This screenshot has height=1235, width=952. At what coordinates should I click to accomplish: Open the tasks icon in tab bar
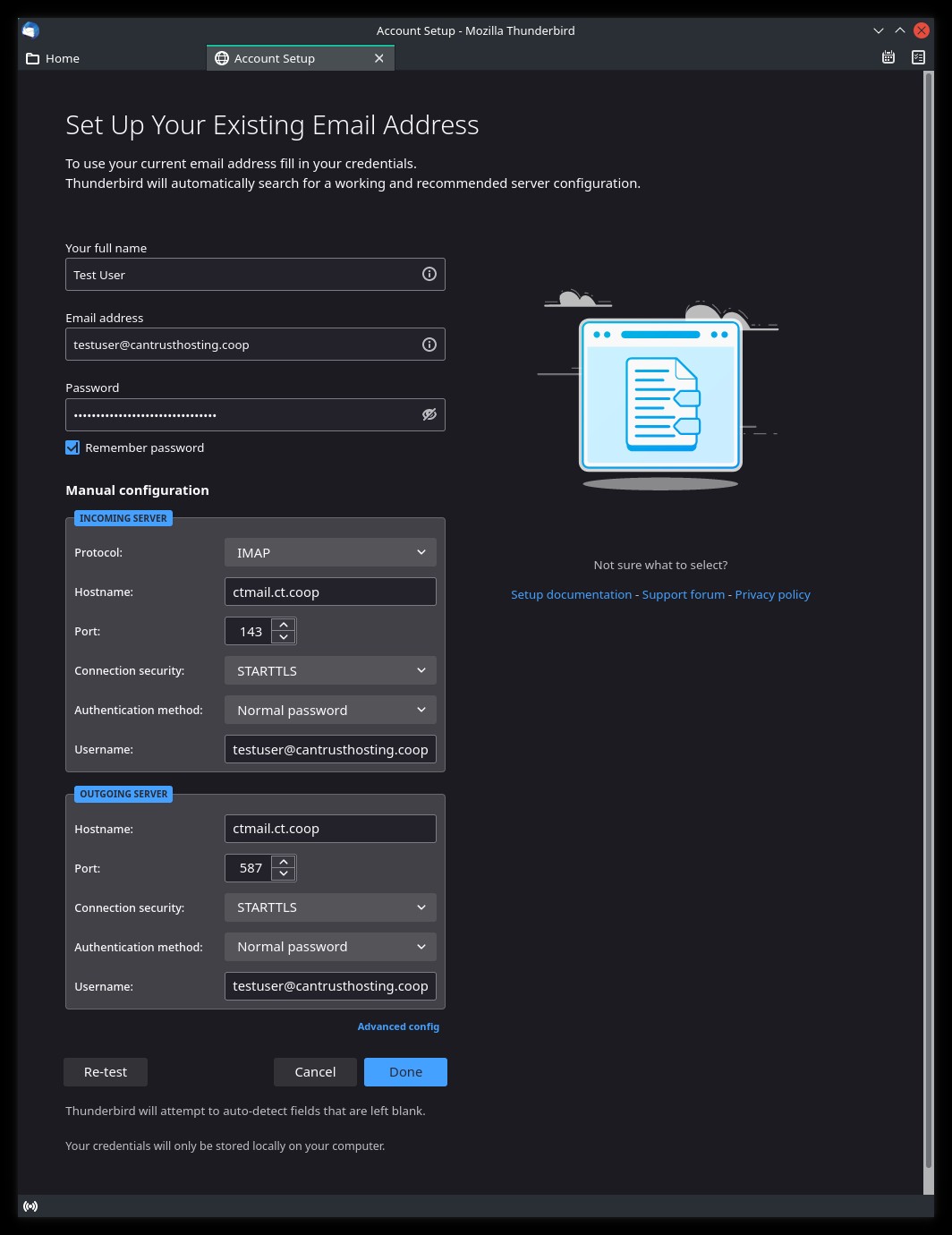pyautogui.click(x=918, y=57)
